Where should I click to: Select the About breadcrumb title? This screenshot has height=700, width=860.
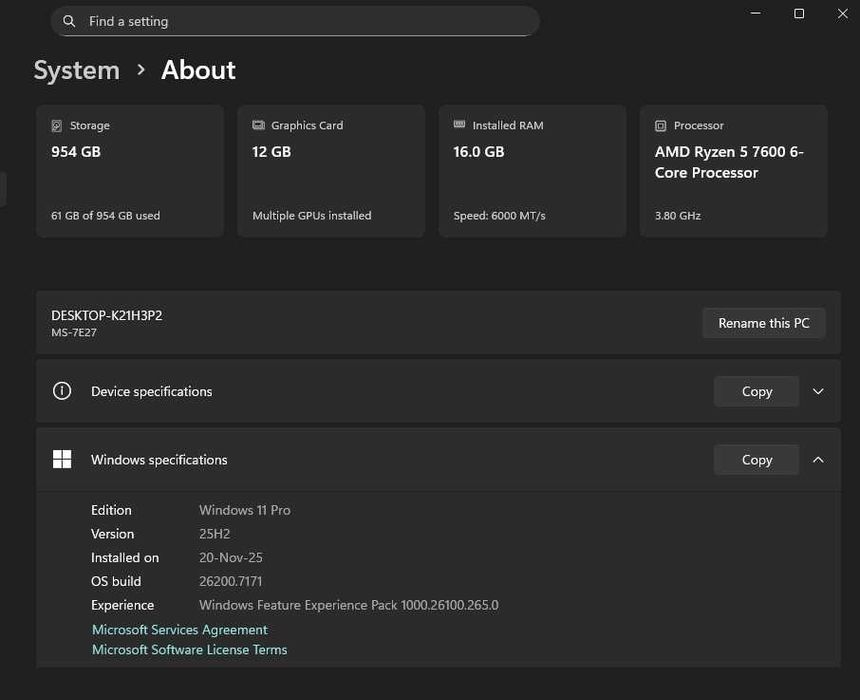click(x=198, y=70)
